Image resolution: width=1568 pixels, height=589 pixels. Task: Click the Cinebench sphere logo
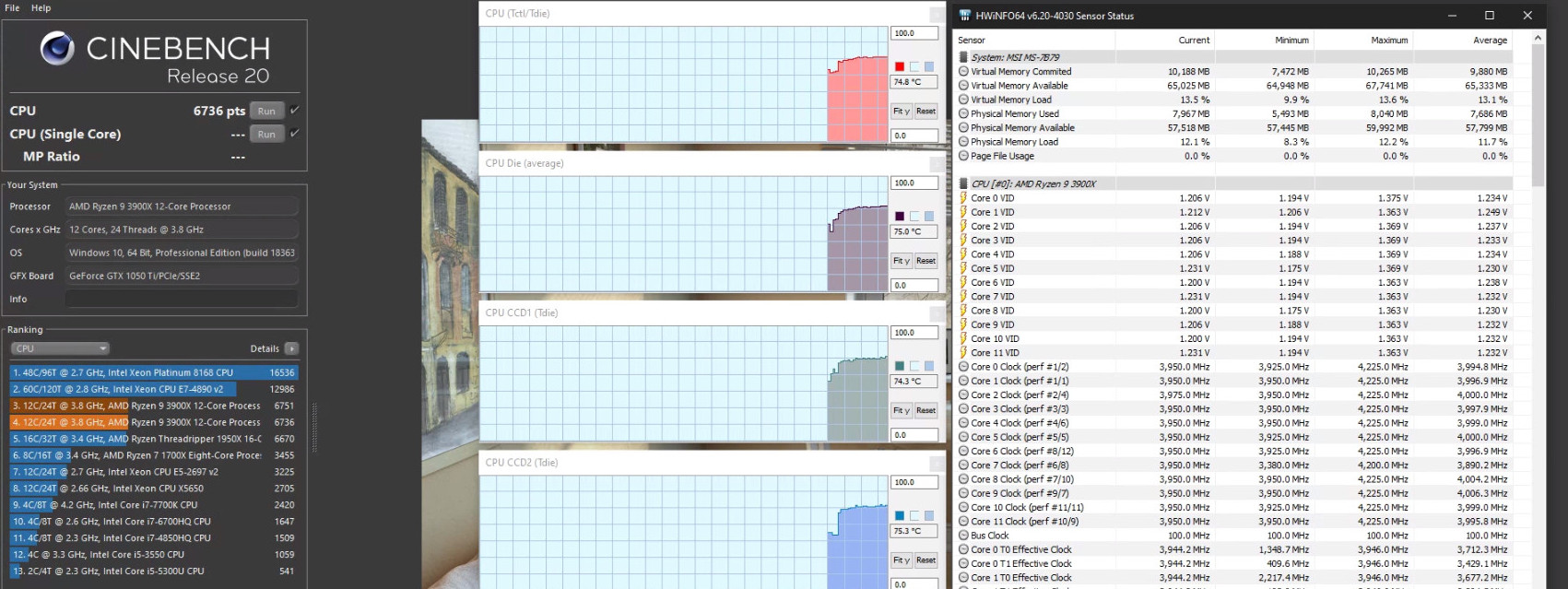(x=57, y=48)
